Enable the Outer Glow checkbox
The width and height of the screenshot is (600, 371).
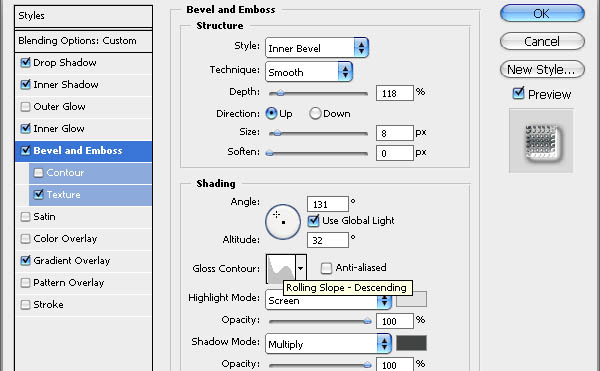pos(25,106)
